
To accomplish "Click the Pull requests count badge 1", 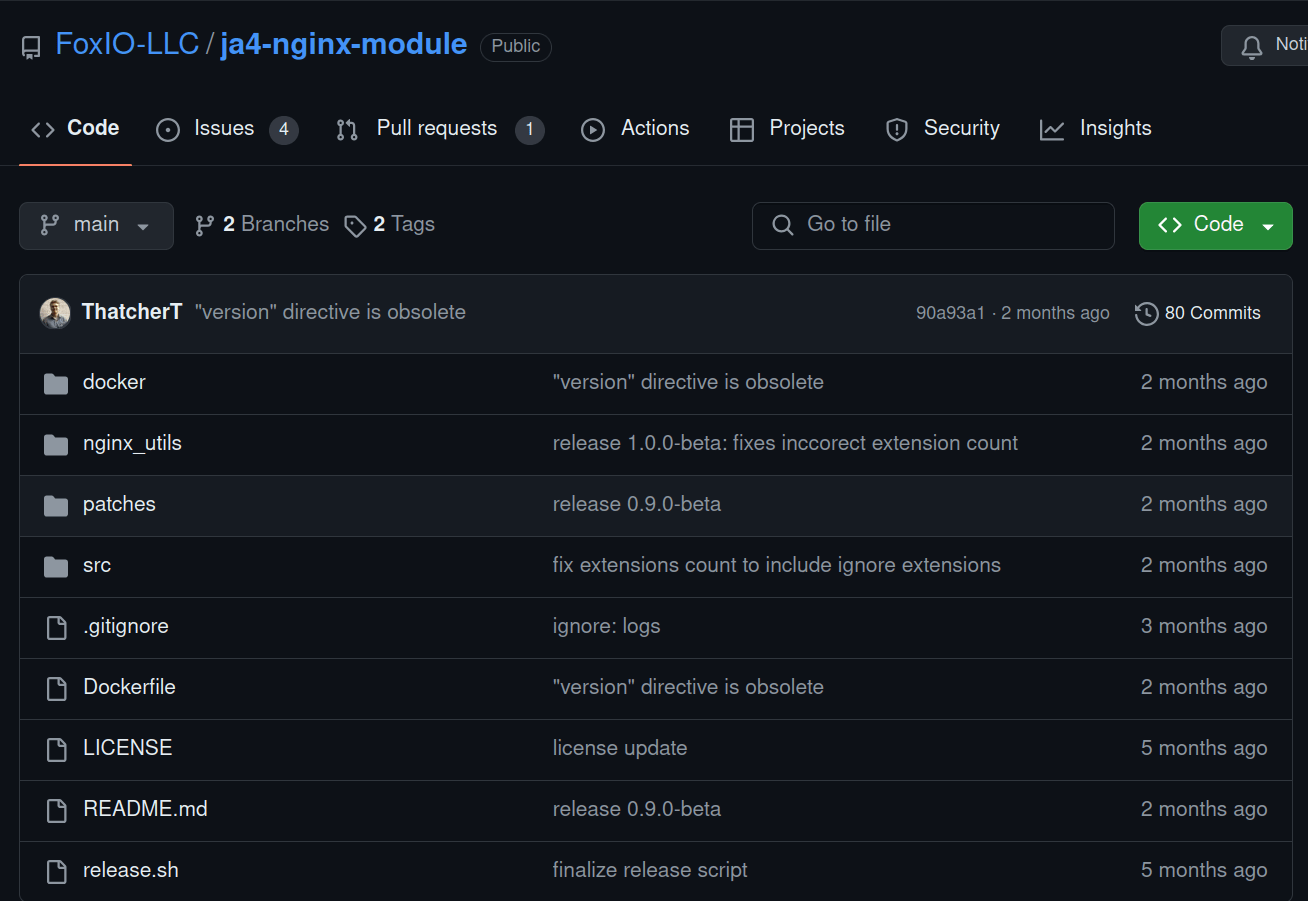I will click(530, 130).
